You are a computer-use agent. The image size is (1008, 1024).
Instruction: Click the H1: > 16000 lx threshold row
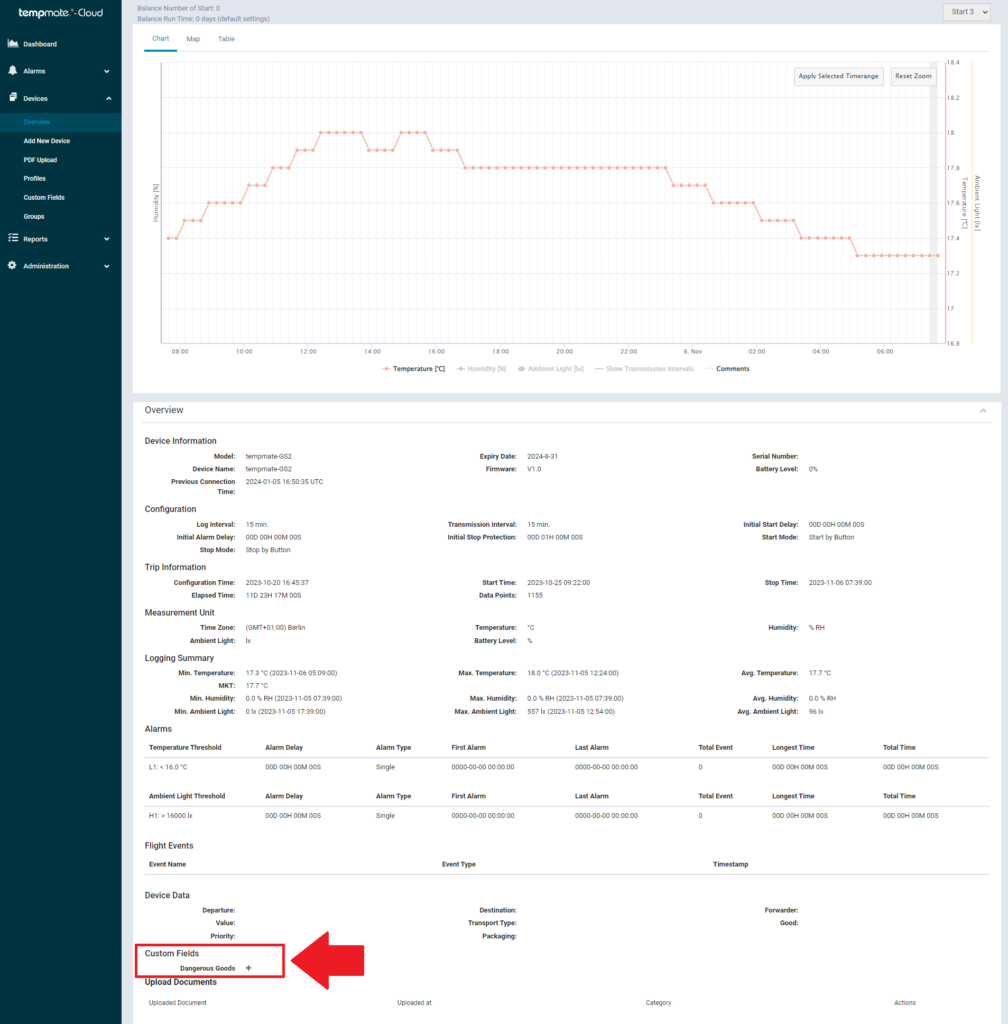point(567,816)
